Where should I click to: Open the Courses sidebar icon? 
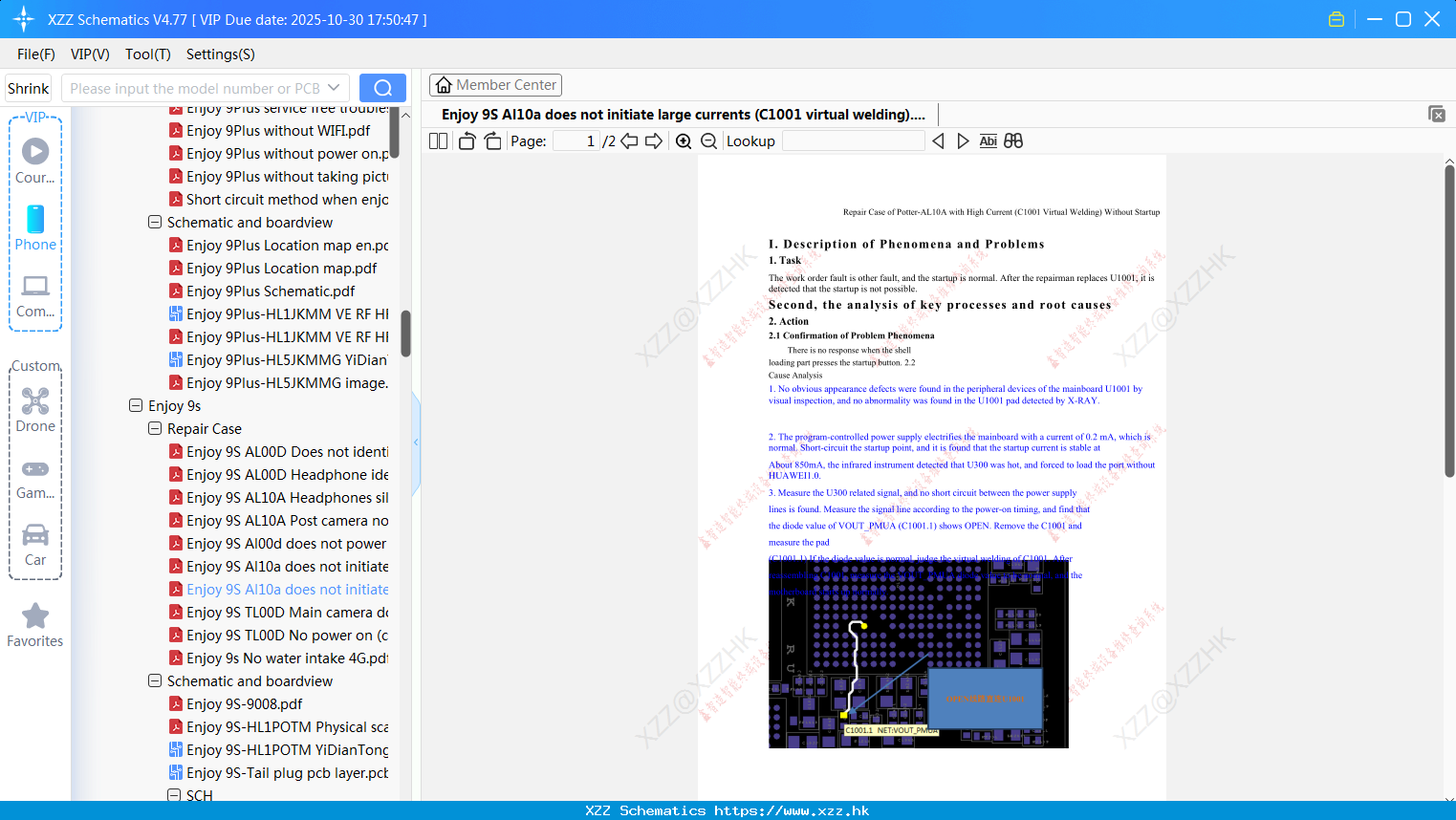tap(35, 161)
